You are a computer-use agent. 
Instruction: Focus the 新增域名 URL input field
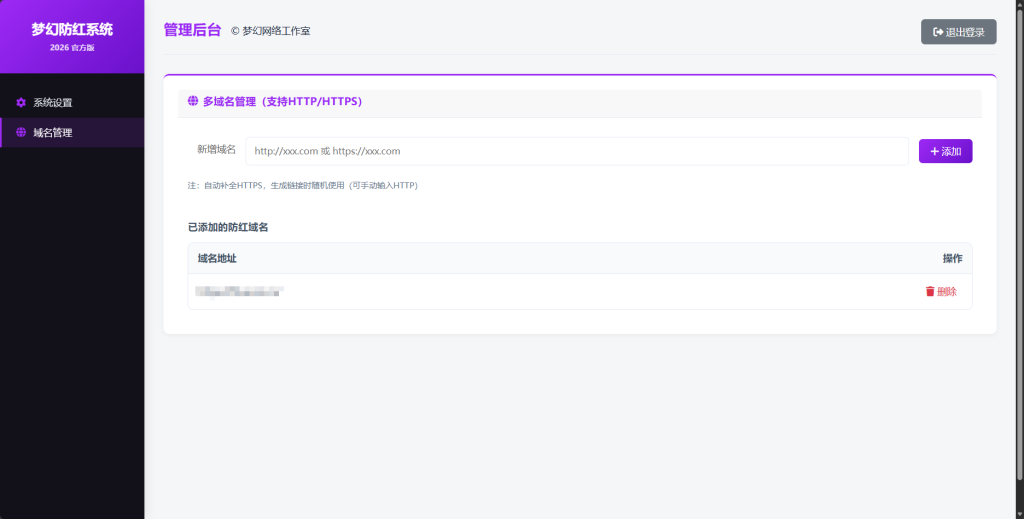pos(576,151)
